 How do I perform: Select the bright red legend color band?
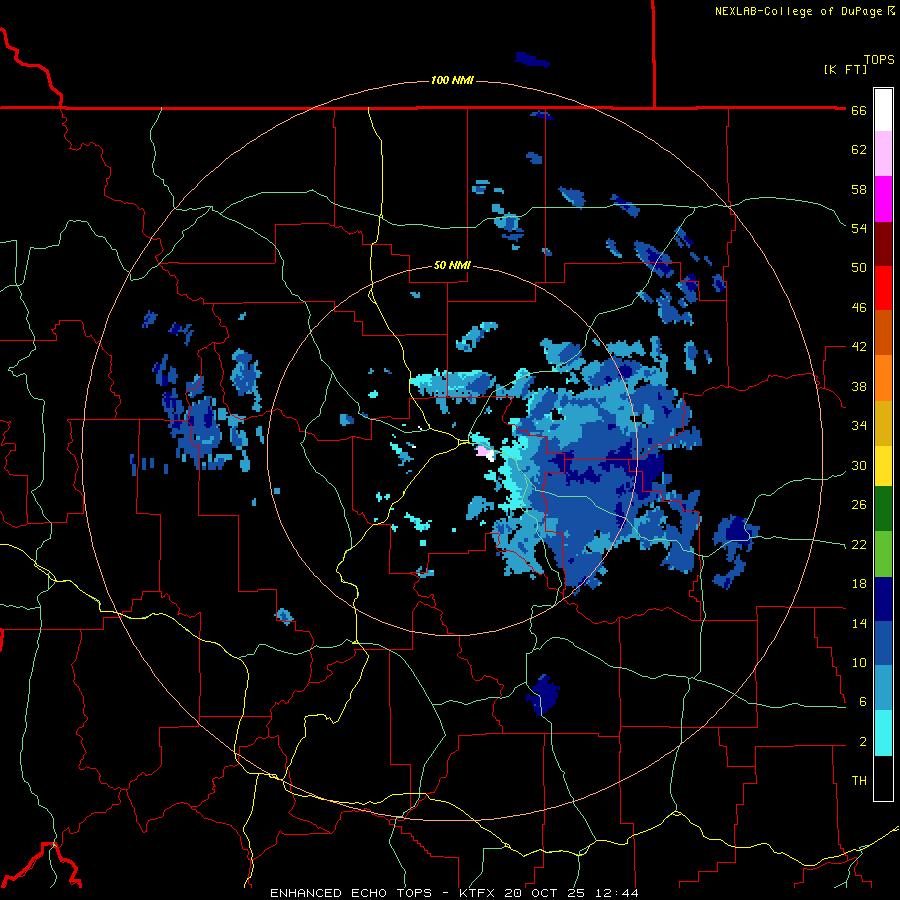(x=883, y=288)
